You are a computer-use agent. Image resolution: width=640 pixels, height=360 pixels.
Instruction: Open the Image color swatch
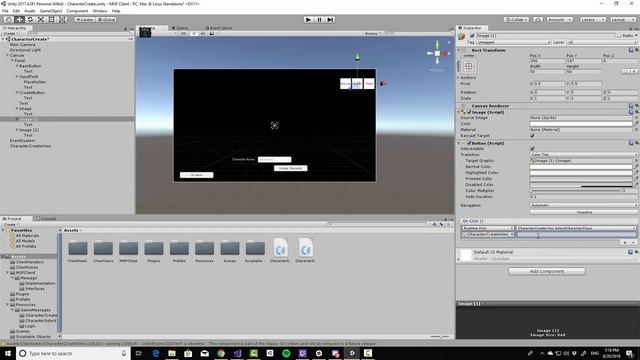coord(581,124)
